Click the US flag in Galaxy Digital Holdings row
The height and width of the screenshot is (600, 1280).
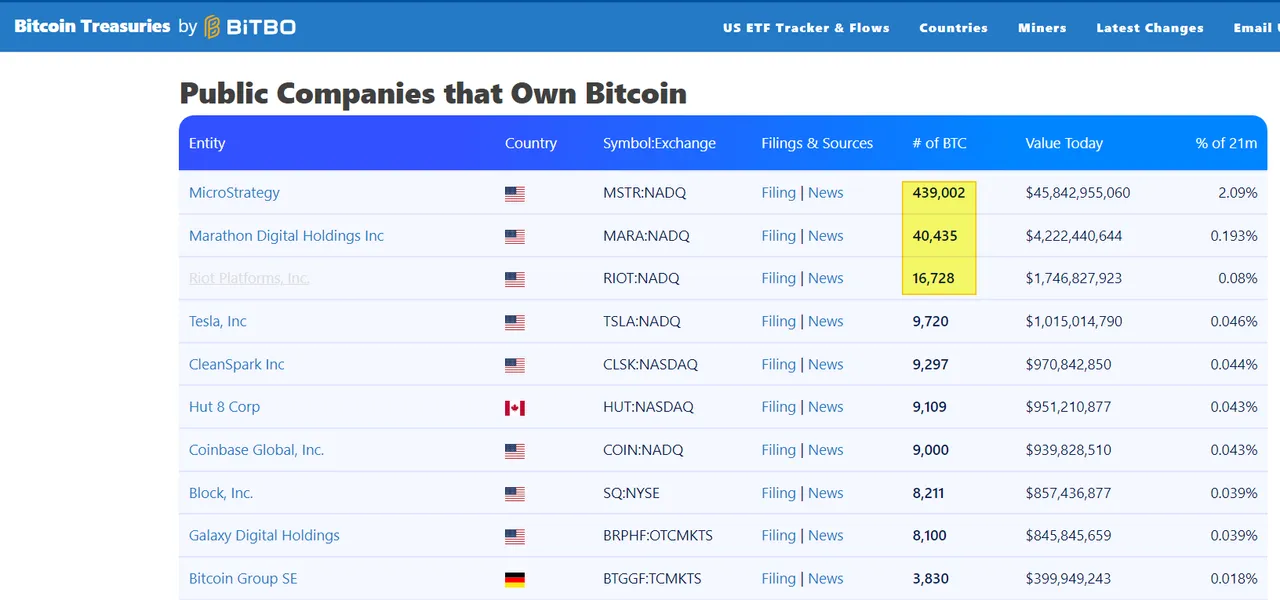515,536
